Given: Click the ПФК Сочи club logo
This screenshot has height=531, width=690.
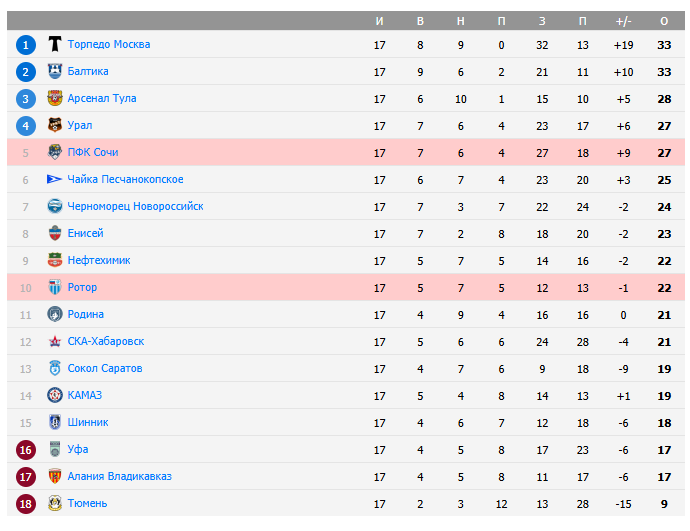Looking at the screenshot, I should click(55, 152).
